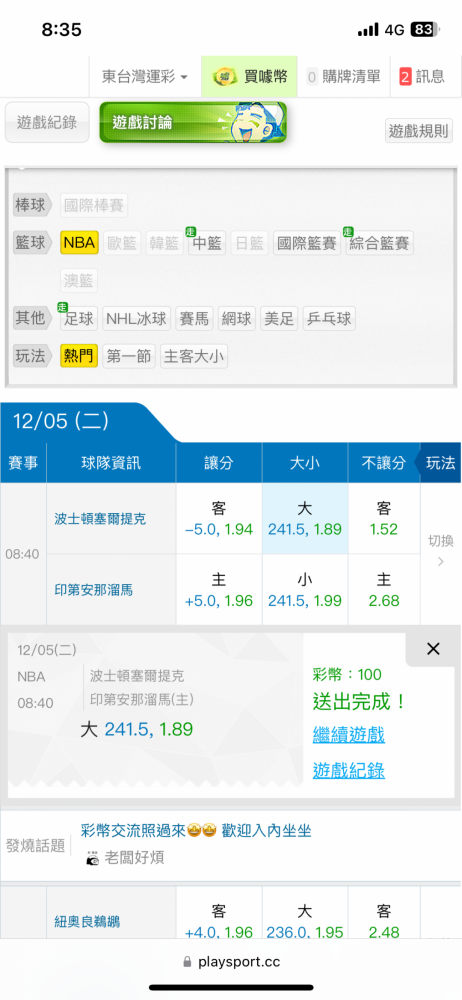This screenshot has width=462, height=1000.
Task: Click the 切換 chevron arrow
Action: tap(440, 562)
